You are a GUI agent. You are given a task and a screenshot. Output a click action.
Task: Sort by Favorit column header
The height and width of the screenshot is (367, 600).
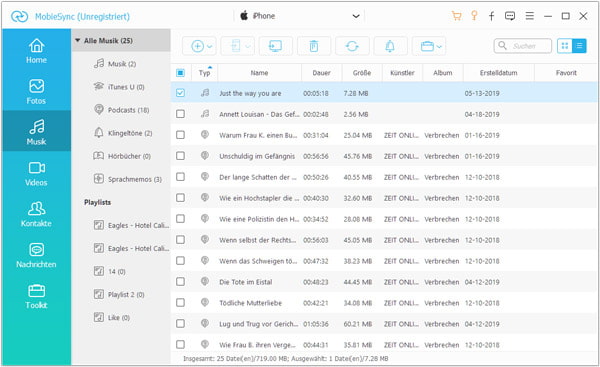566,73
